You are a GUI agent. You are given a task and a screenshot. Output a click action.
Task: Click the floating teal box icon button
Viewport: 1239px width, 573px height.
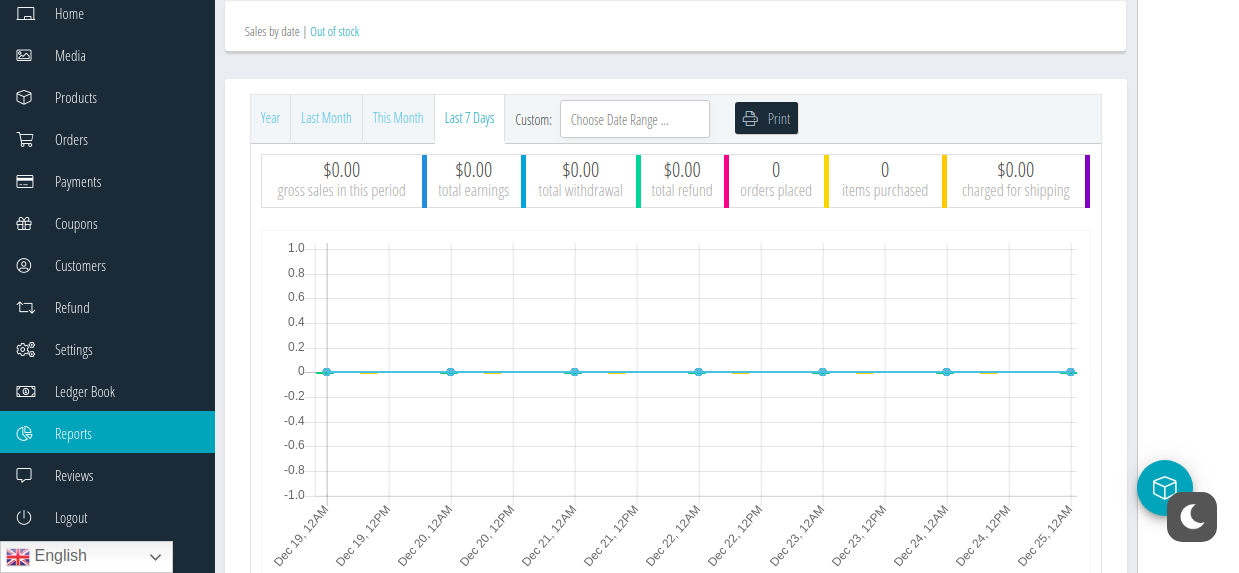pyautogui.click(x=1165, y=488)
